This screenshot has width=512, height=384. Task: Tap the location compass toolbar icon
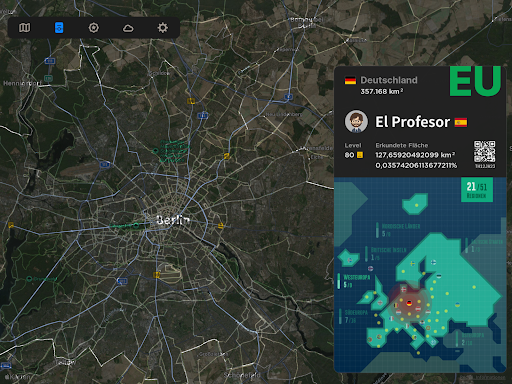pos(93,28)
